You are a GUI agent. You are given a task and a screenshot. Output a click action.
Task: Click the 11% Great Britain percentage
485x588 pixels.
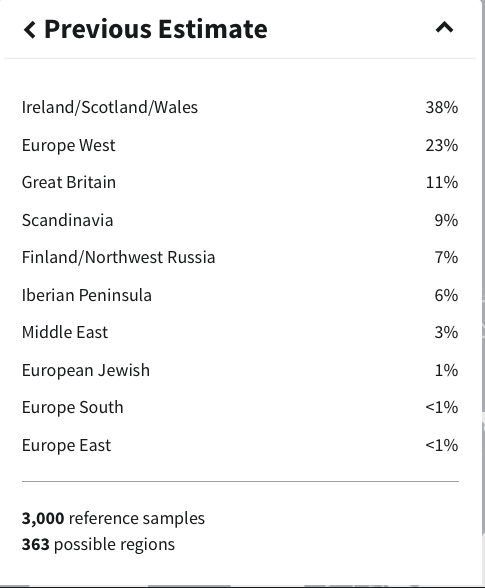[x=442, y=183]
